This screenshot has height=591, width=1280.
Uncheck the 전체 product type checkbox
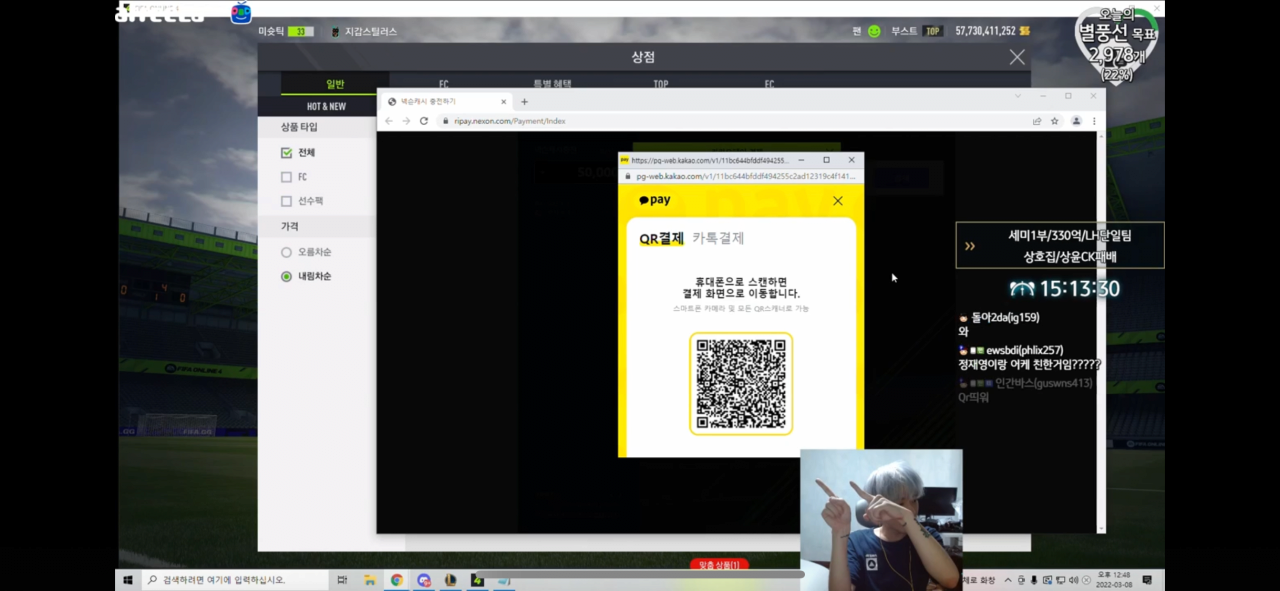pos(287,153)
